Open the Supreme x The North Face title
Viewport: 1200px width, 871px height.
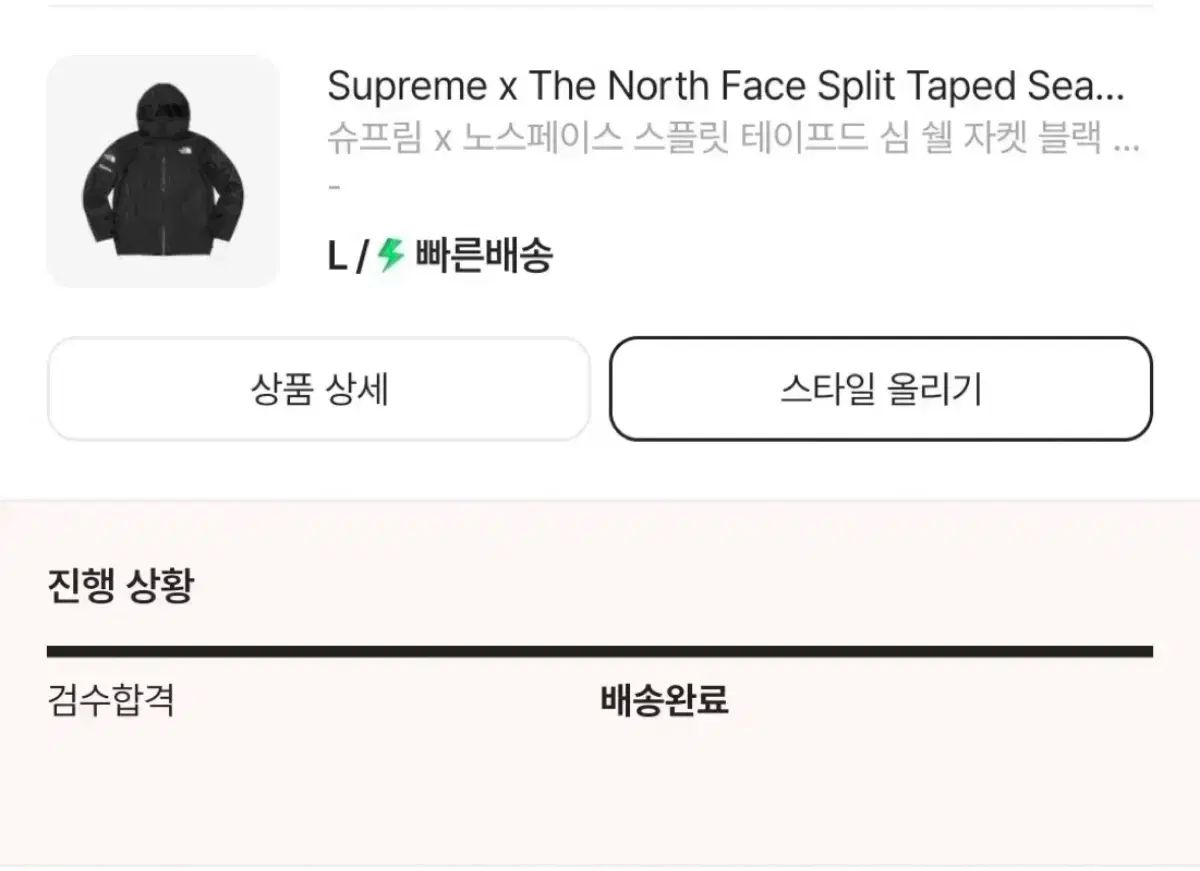pyautogui.click(x=726, y=88)
